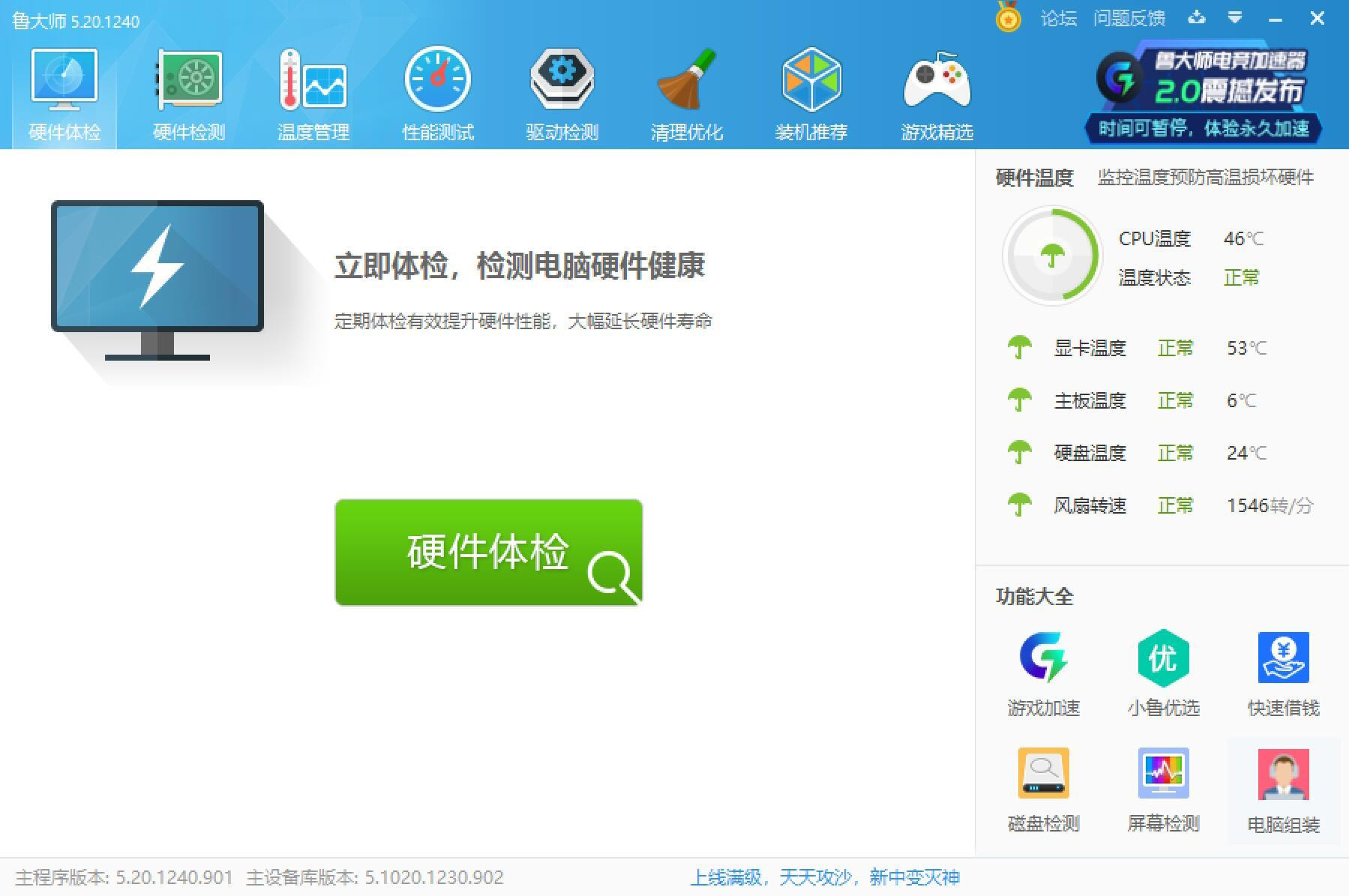
Task: Open 游戏精选 gamepad icon
Action: pyautogui.click(x=937, y=79)
